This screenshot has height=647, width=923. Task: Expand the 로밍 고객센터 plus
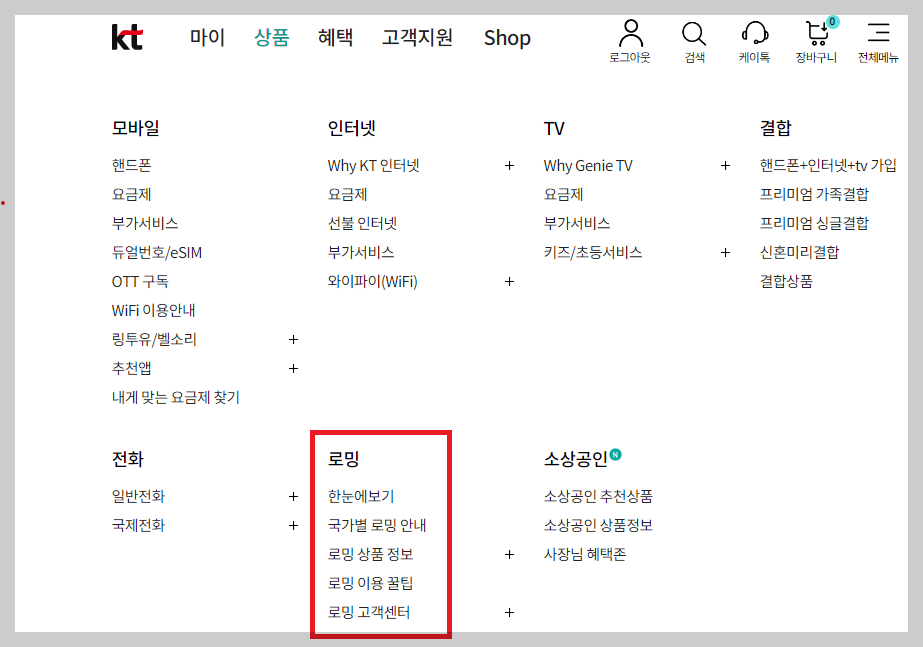(509, 613)
